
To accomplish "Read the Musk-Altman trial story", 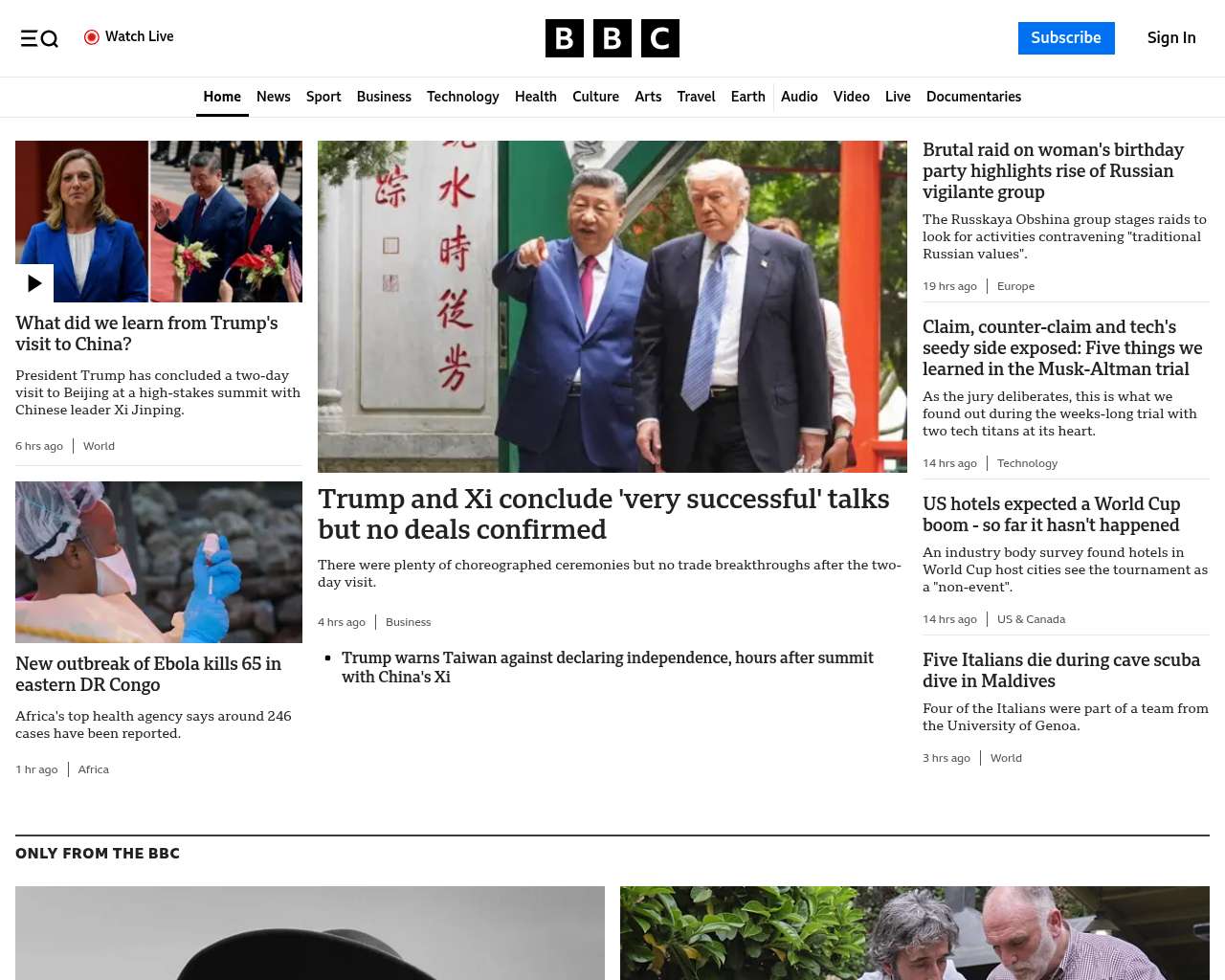I will pos(1062,347).
